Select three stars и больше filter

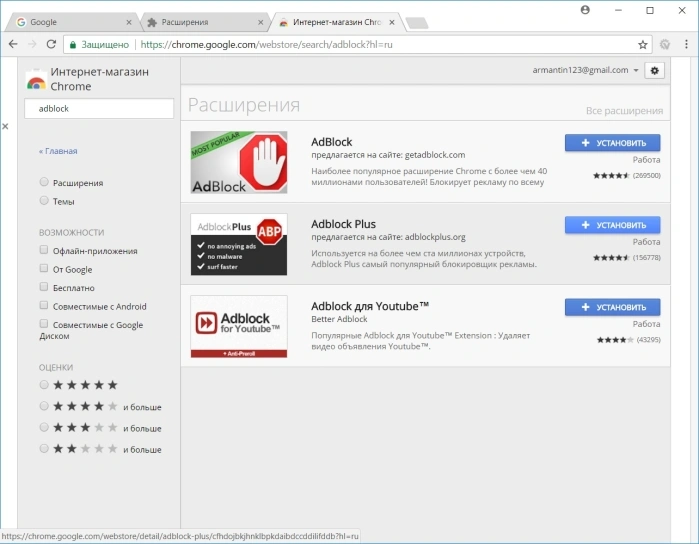44,427
